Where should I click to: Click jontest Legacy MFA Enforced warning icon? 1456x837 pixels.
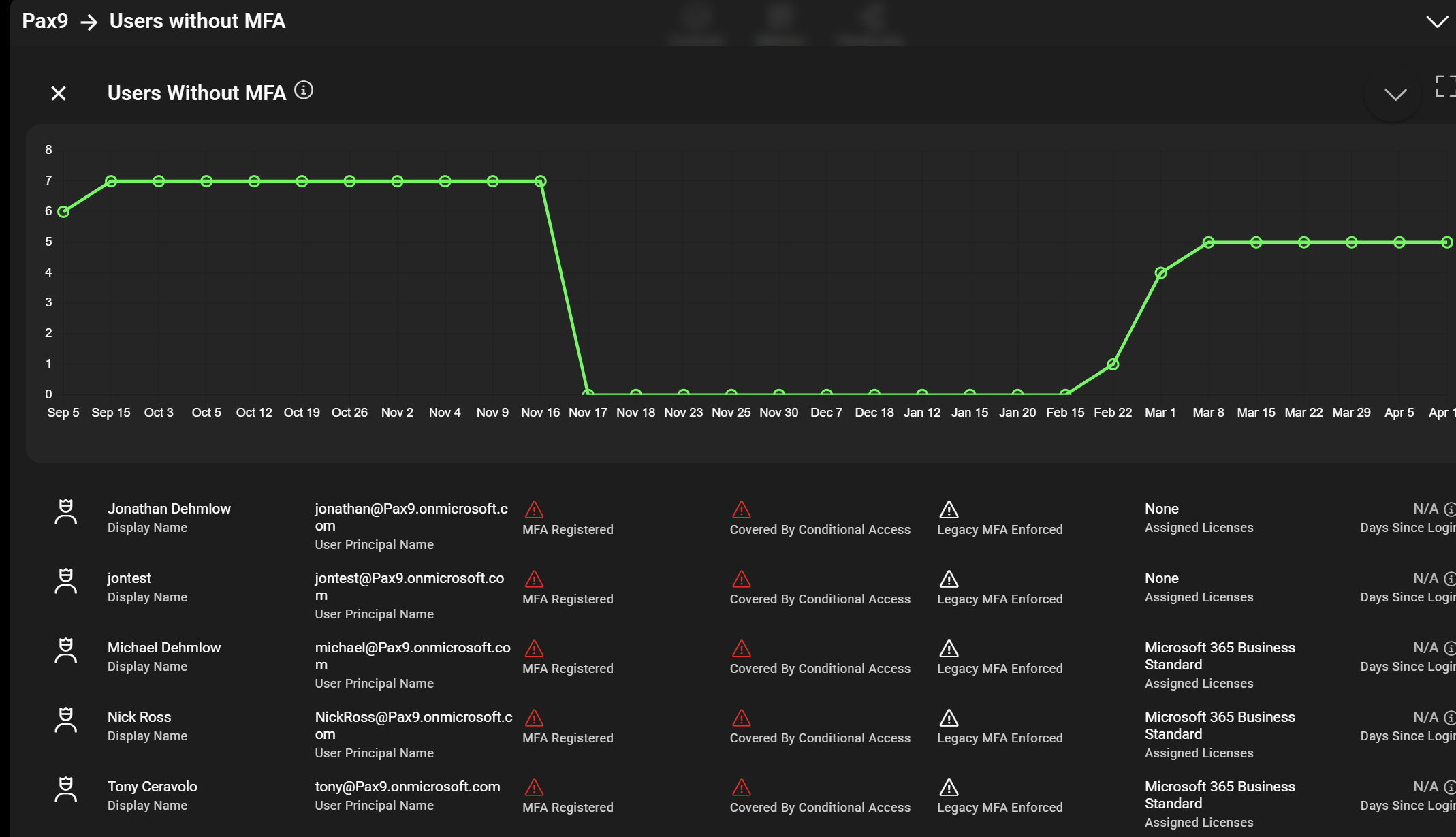point(949,579)
